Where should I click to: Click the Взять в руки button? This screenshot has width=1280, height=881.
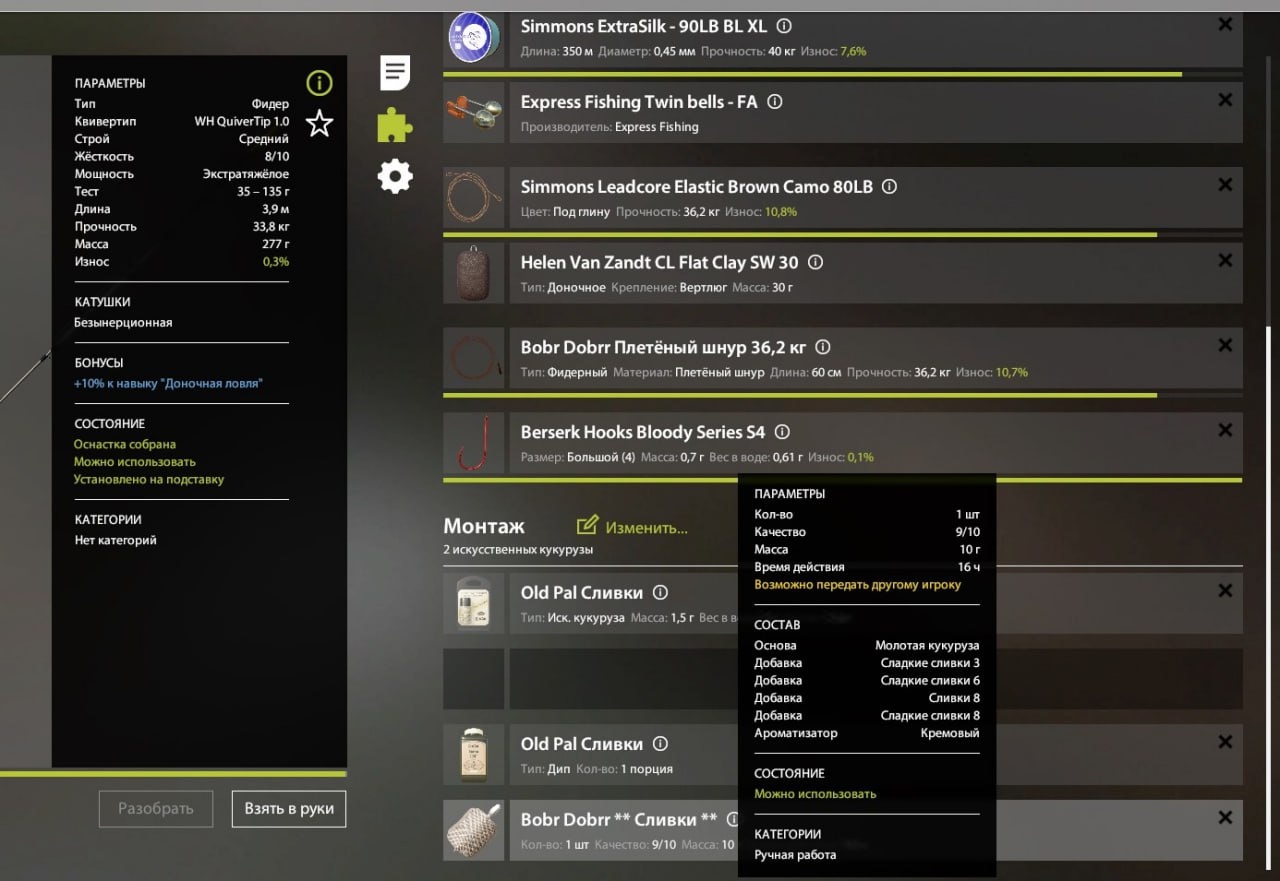[289, 808]
